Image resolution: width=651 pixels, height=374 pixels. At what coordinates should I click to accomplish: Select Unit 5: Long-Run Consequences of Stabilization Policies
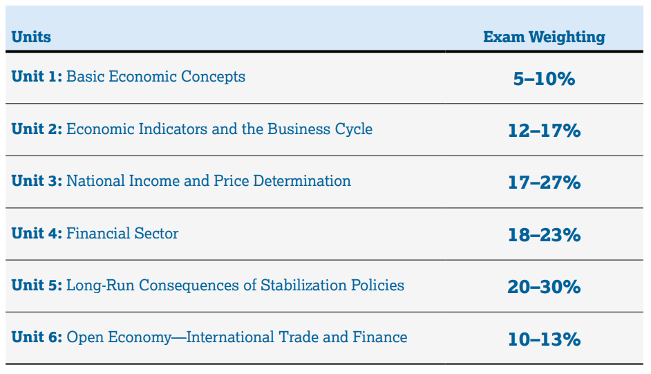[x=208, y=286]
